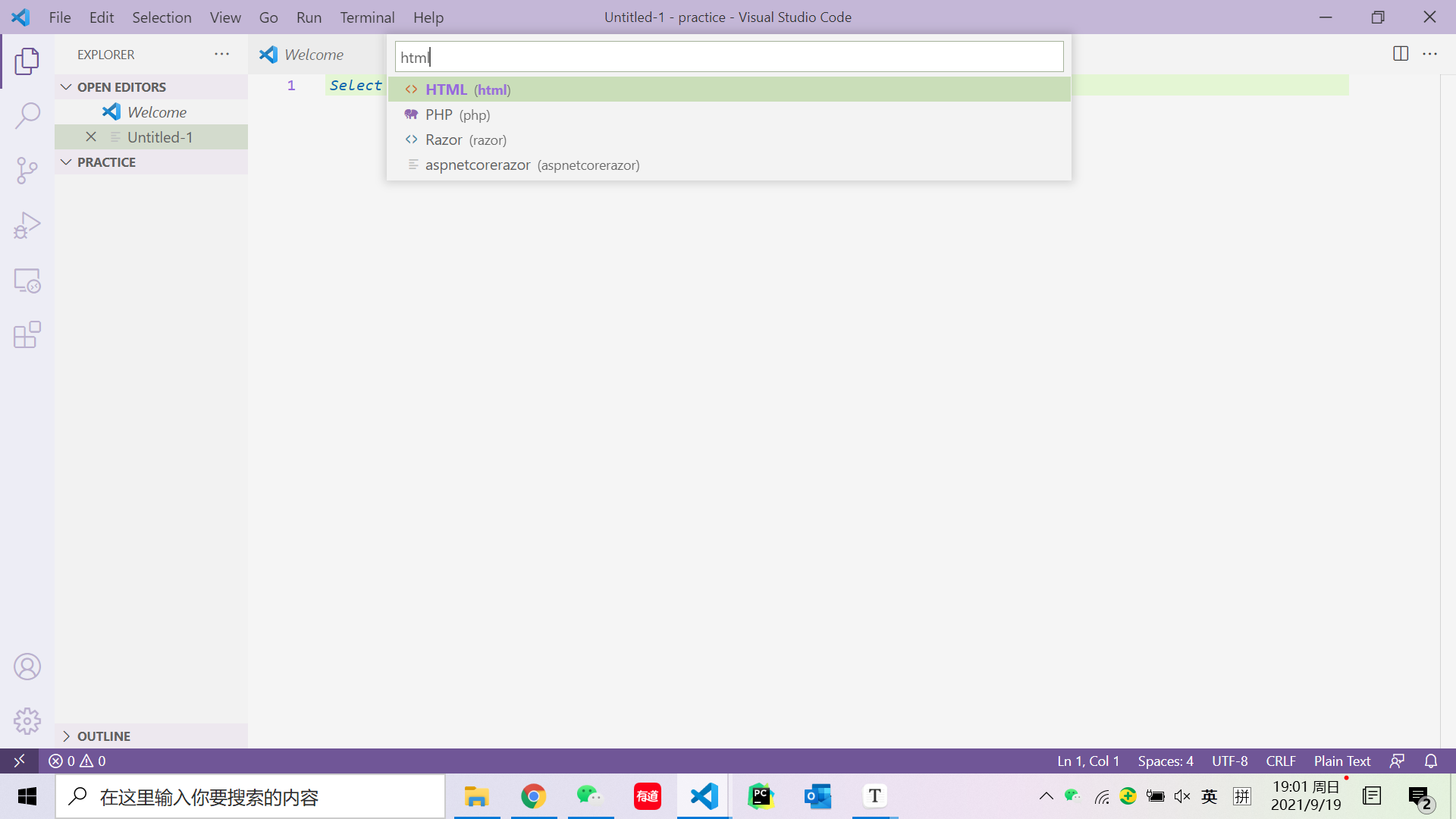Choose PHP (php) from language list
The height and width of the screenshot is (819, 1456).
click(x=457, y=115)
